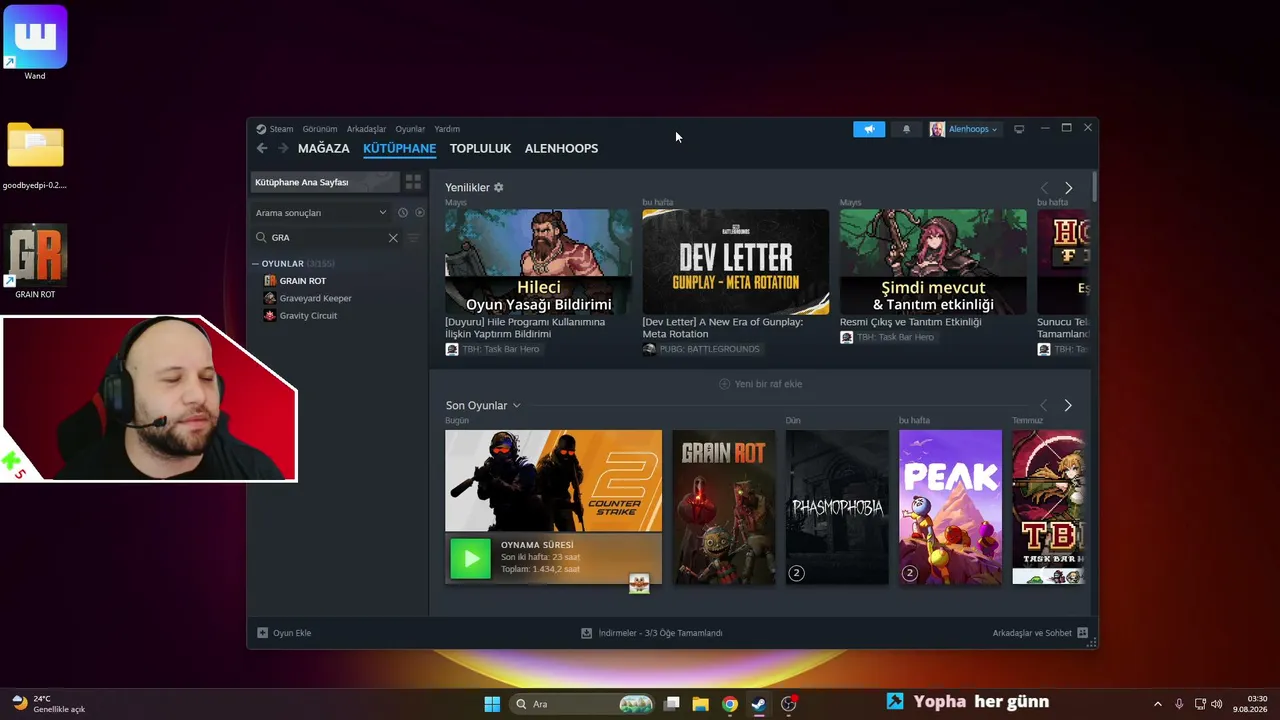Open the Görünüm menu
This screenshot has width=1280, height=720.
pyautogui.click(x=320, y=129)
